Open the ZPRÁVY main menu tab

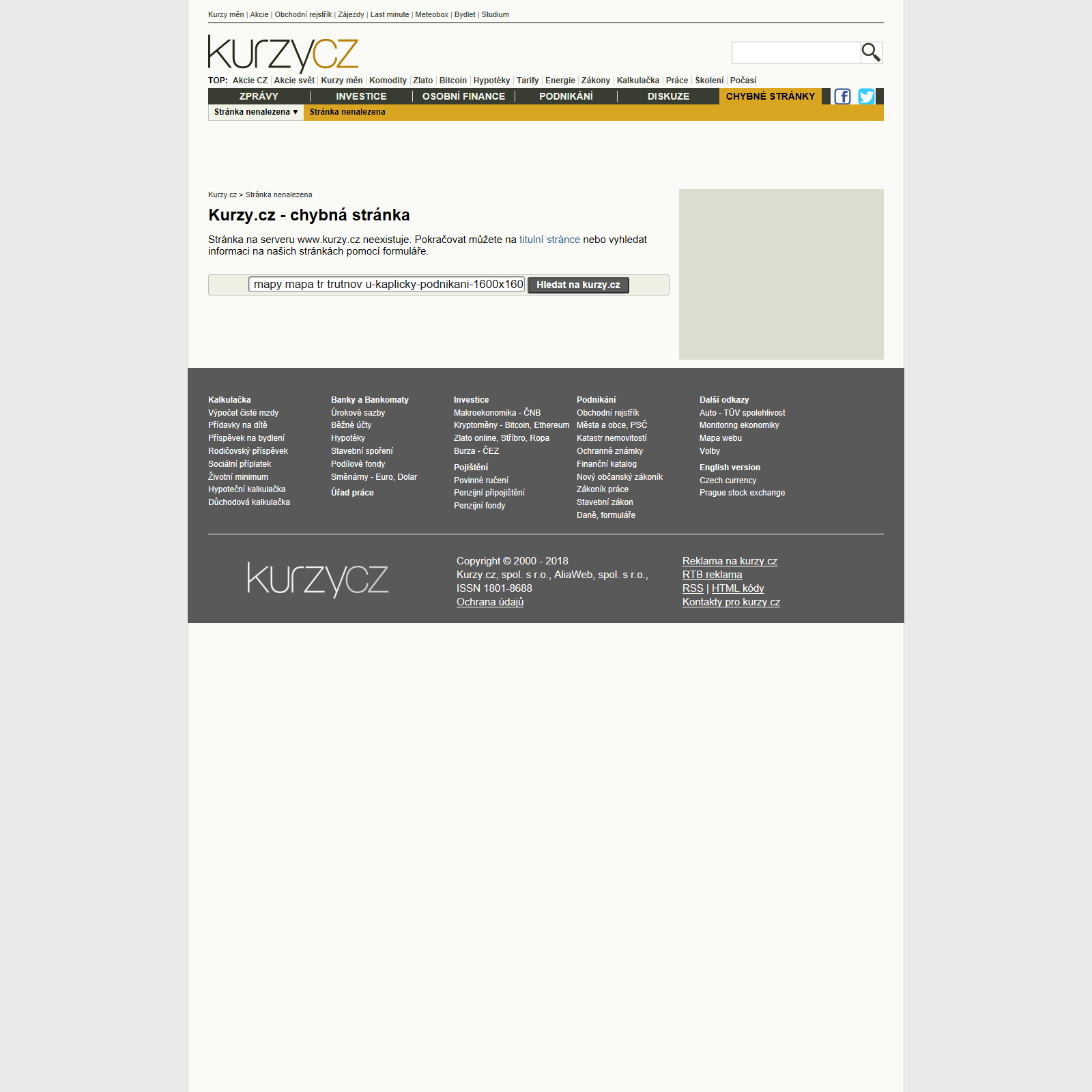click(x=259, y=96)
